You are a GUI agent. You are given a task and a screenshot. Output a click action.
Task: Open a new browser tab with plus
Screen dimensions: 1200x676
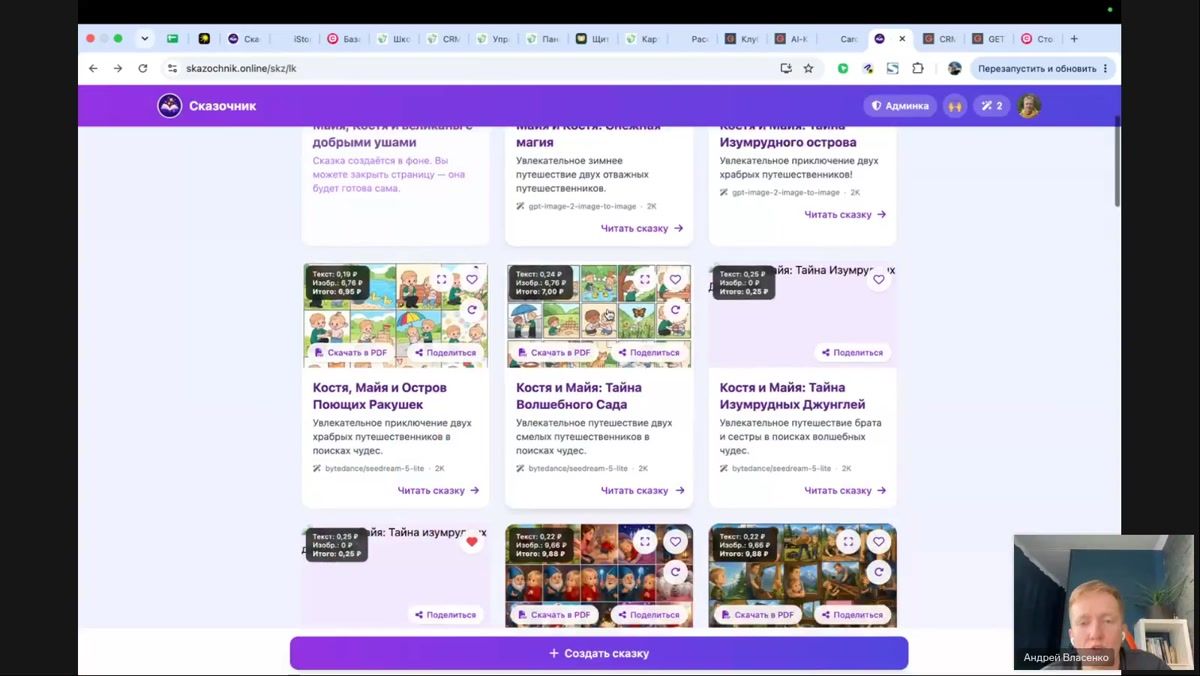1074,39
